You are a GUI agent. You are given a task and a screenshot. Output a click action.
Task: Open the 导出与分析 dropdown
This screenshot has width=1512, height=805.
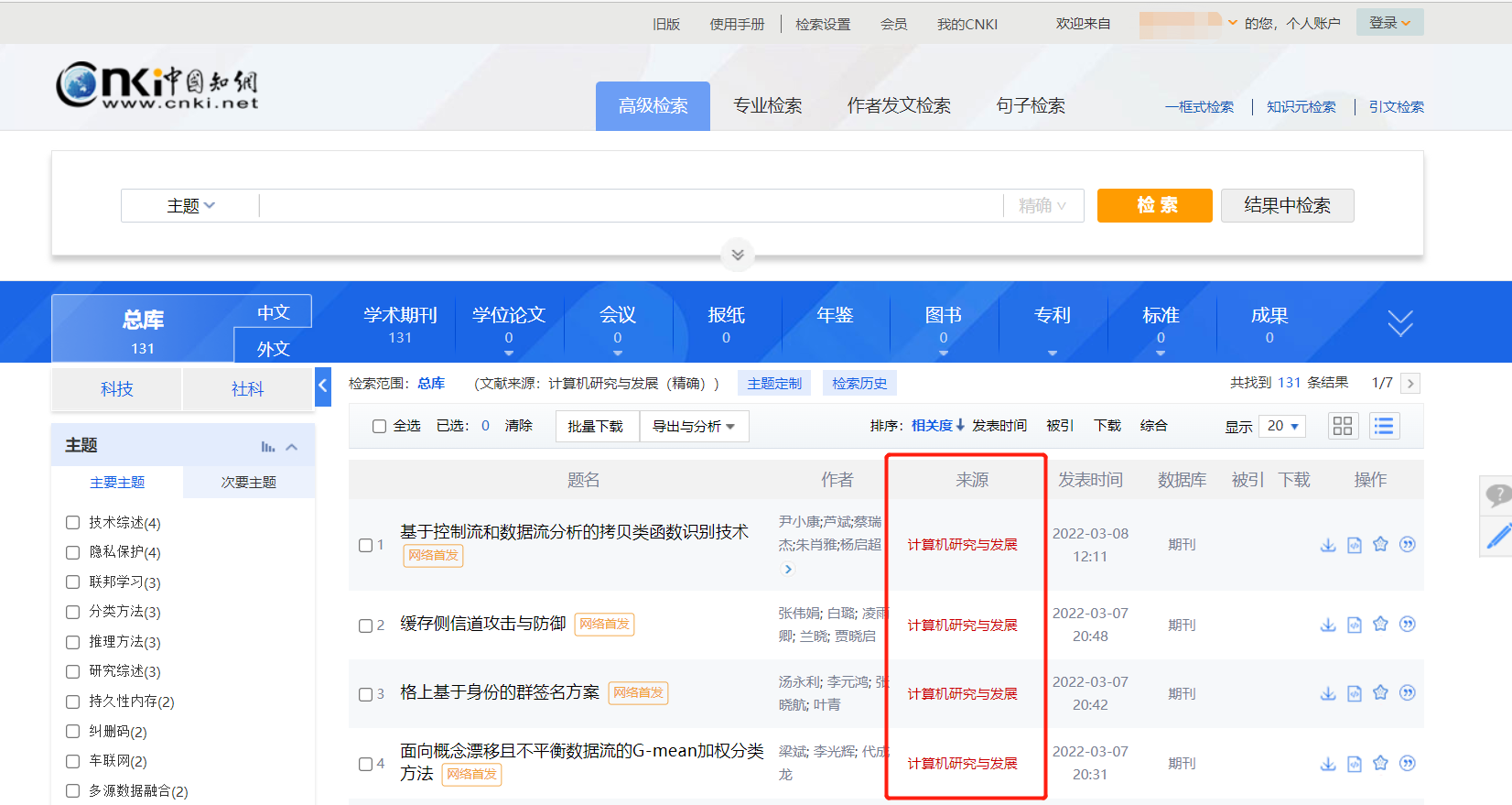point(694,427)
